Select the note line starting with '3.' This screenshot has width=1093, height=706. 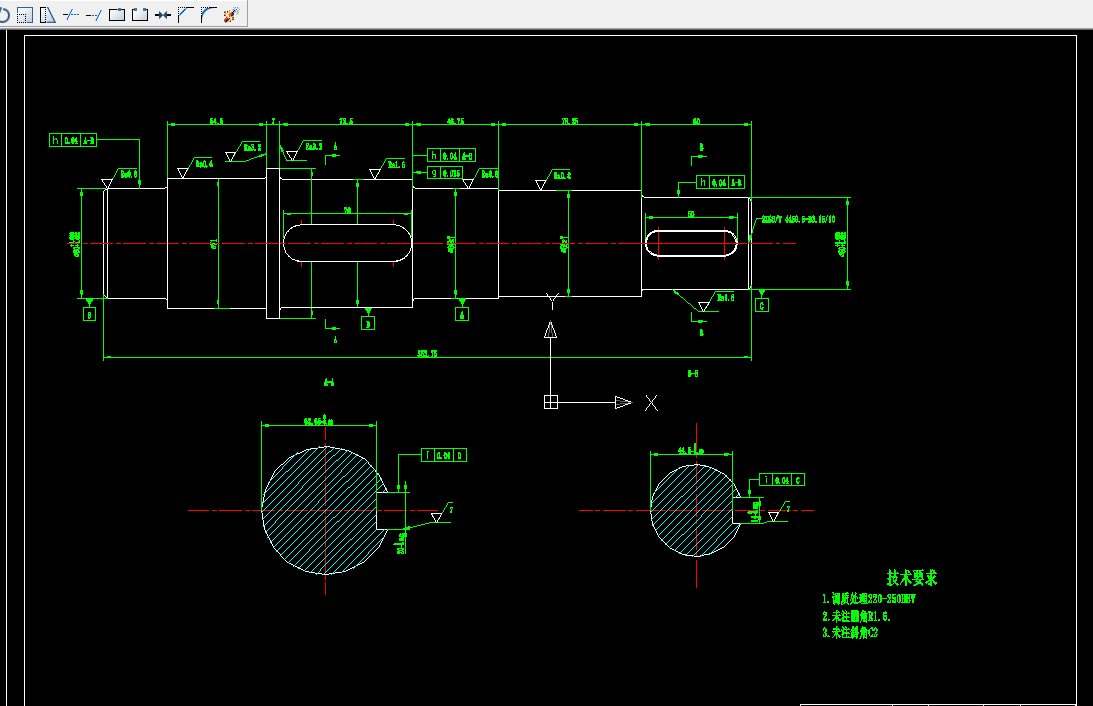[850, 633]
